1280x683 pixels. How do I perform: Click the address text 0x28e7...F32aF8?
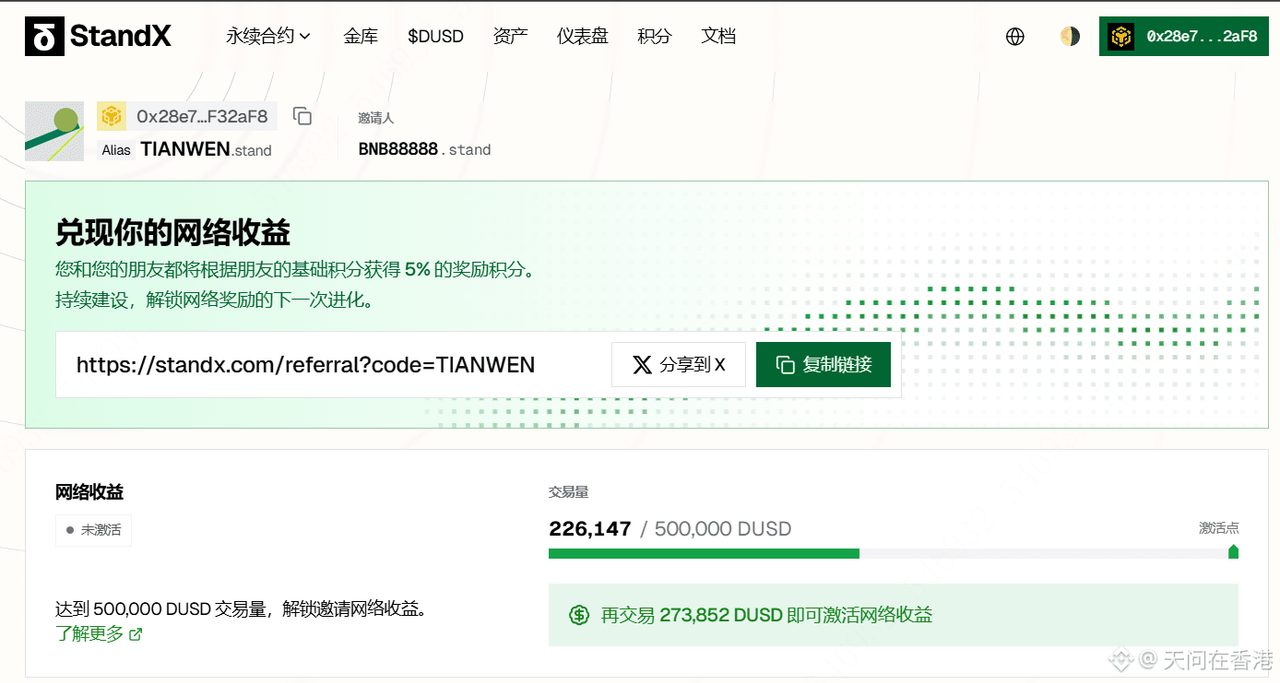pyautogui.click(x=202, y=116)
